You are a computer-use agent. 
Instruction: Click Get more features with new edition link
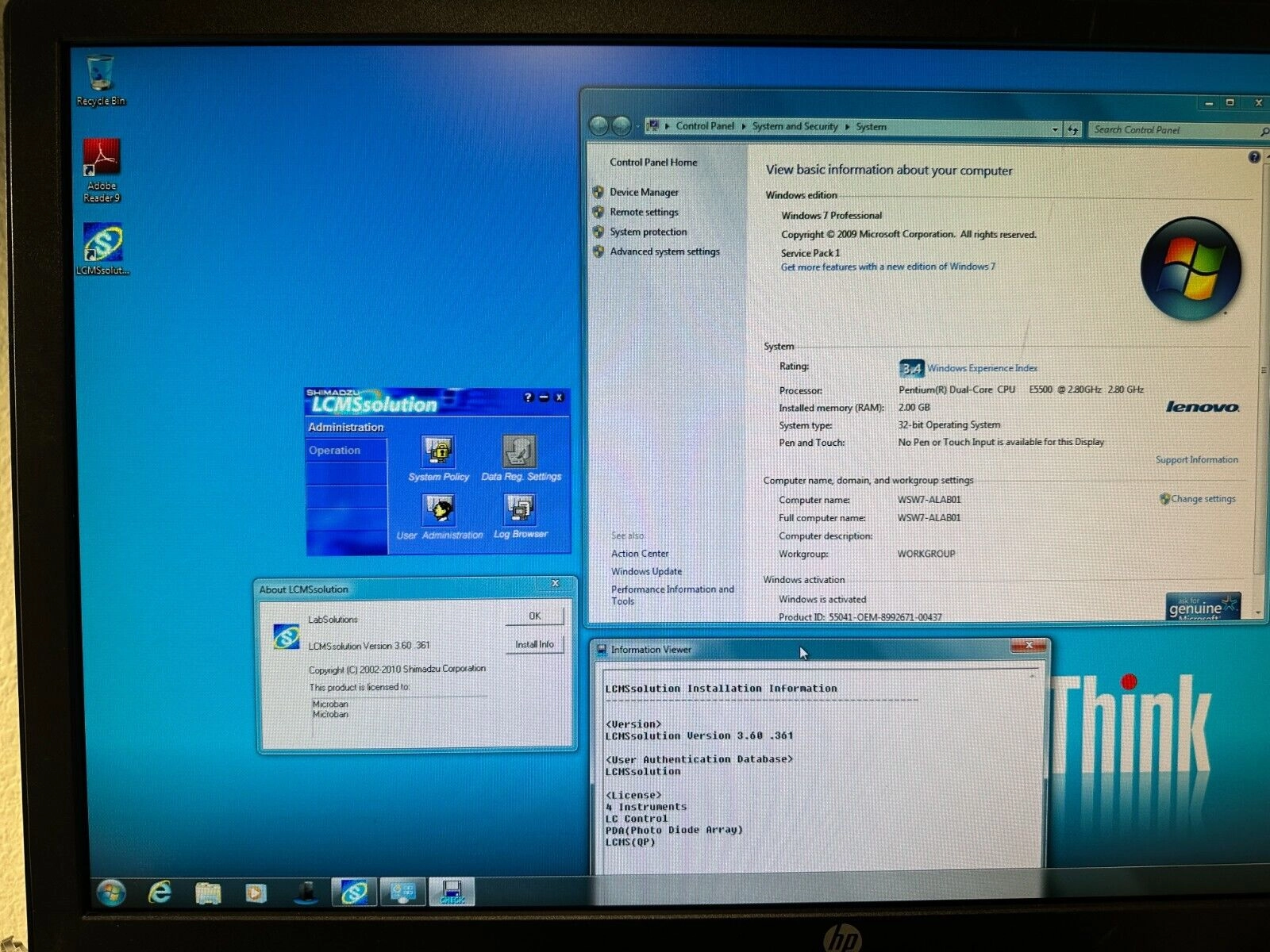(887, 267)
